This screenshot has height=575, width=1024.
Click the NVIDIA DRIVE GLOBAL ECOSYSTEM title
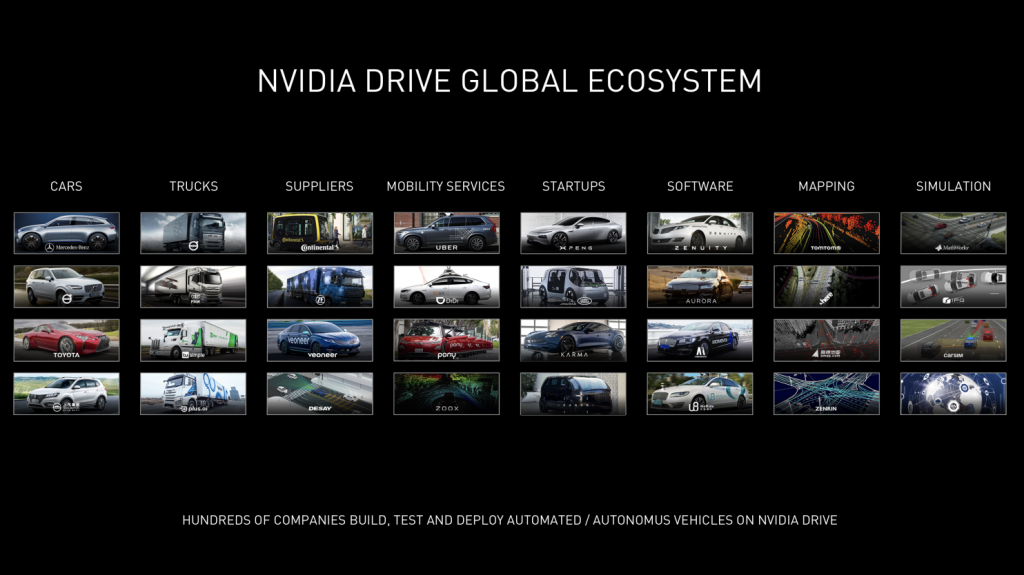pyautogui.click(x=509, y=81)
